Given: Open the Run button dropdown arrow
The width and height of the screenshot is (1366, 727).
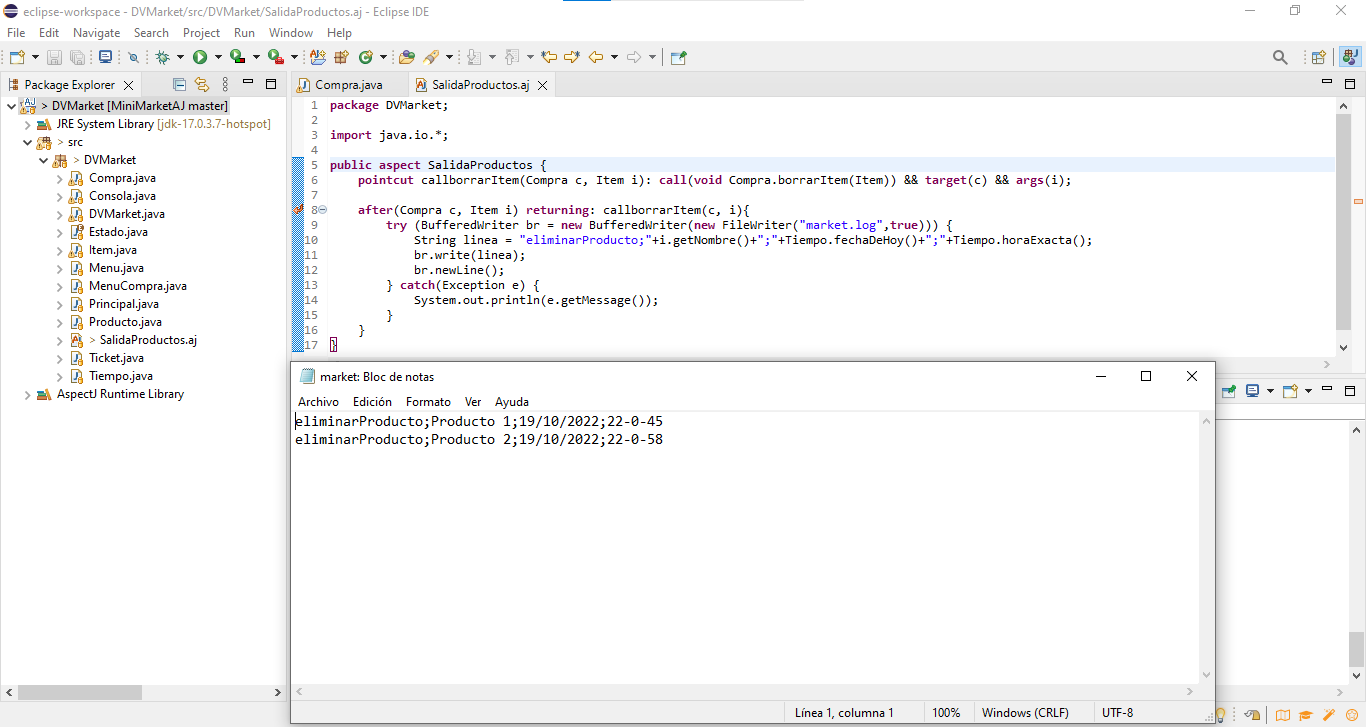Looking at the screenshot, I should click(x=218, y=57).
